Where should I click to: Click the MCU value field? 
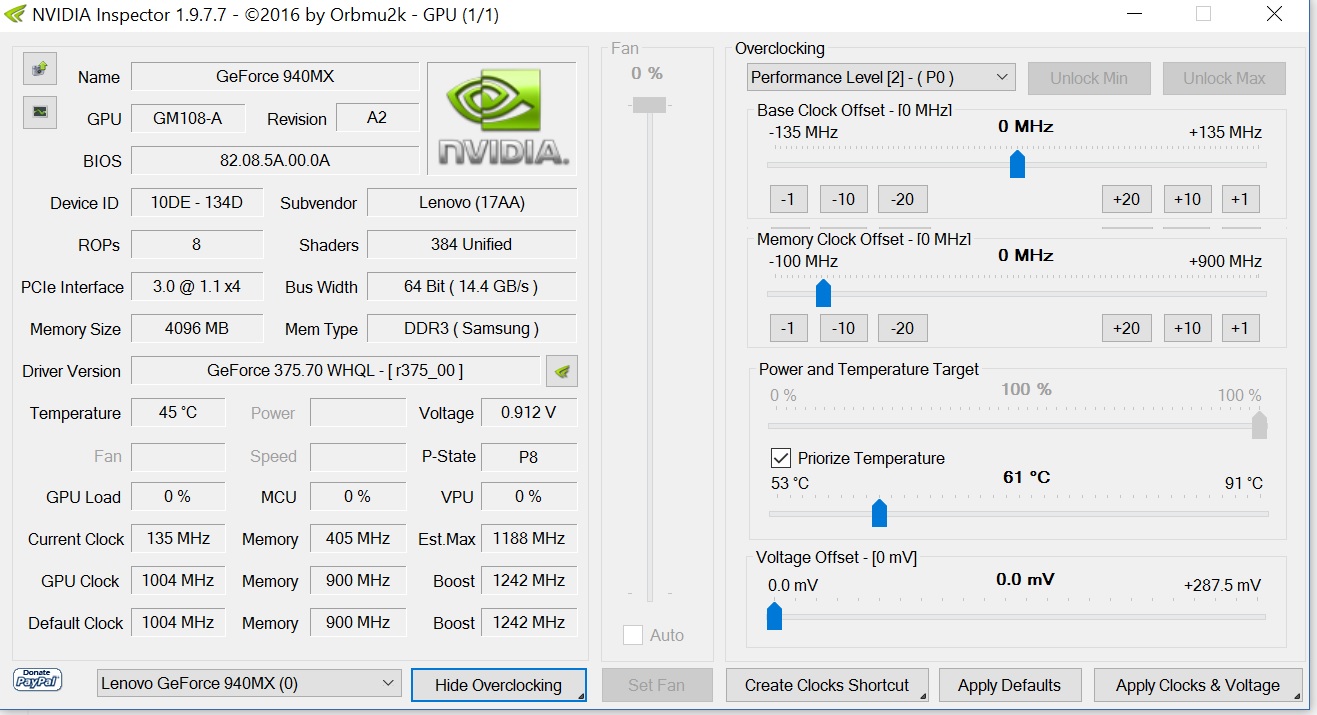358,496
